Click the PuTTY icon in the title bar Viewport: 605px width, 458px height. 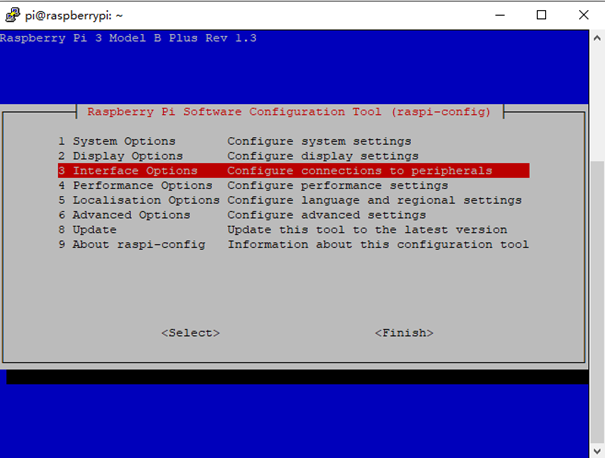click(12, 15)
